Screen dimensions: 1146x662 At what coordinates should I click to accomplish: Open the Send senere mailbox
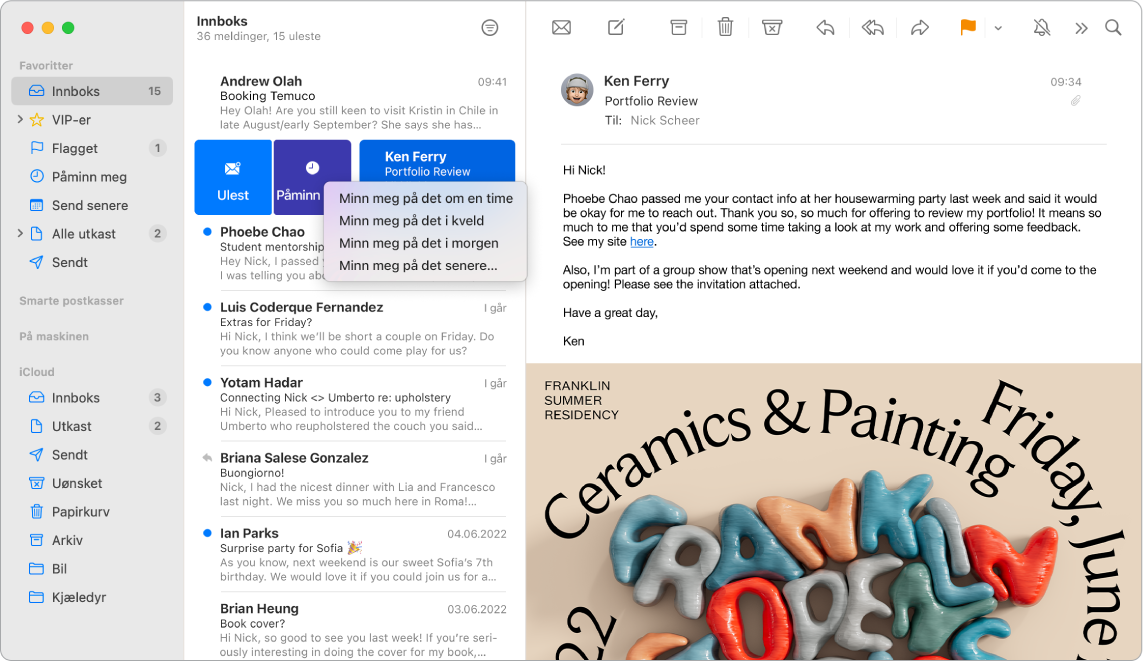tap(92, 205)
